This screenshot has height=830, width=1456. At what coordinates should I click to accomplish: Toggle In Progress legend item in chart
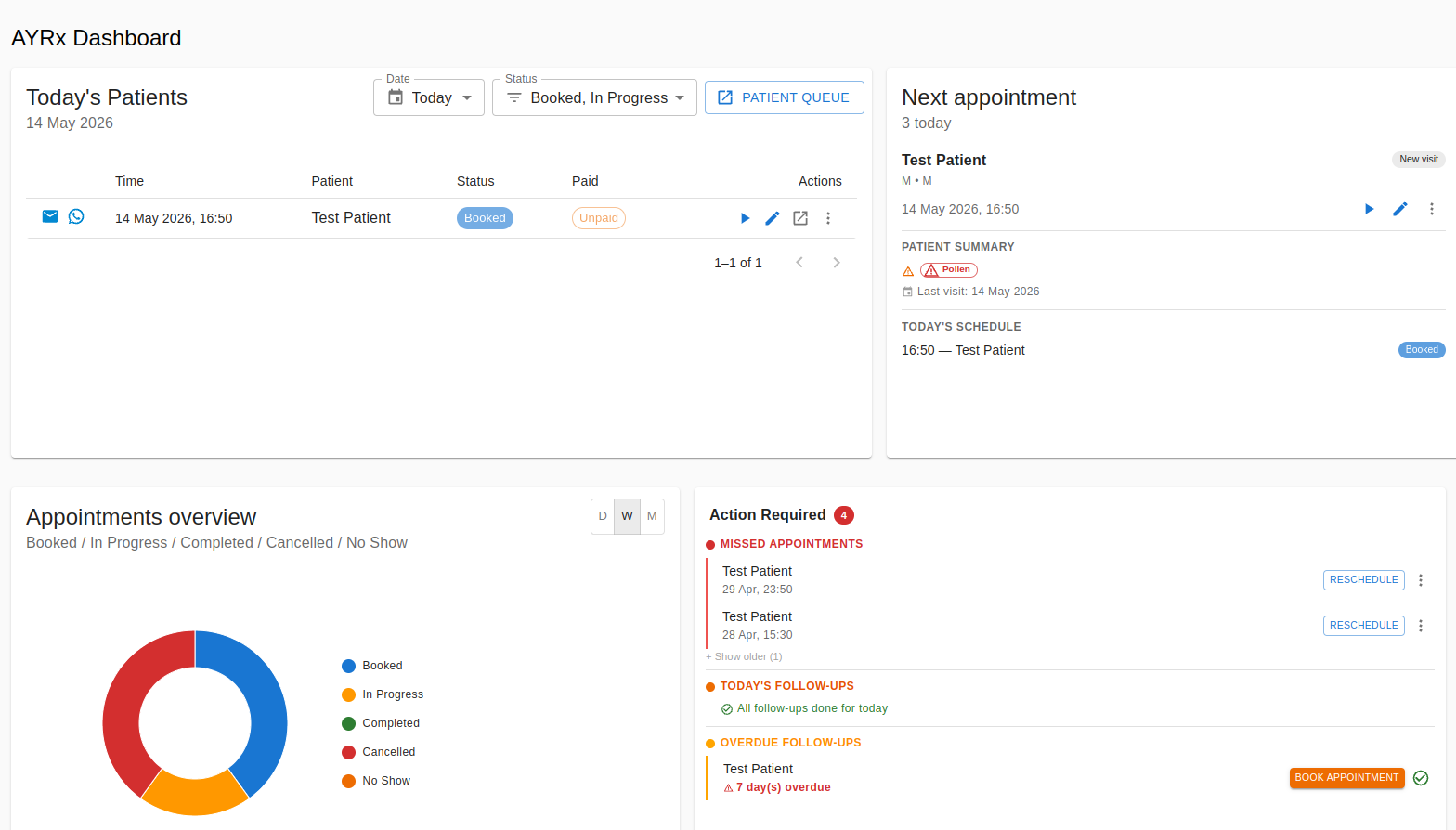(383, 694)
